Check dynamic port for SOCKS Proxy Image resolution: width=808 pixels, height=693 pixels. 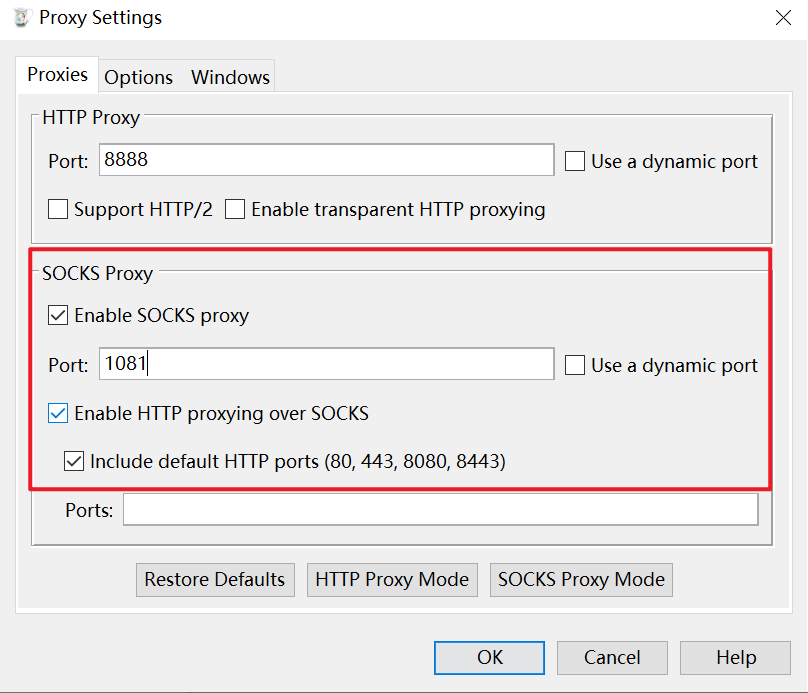[x=575, y=366]
